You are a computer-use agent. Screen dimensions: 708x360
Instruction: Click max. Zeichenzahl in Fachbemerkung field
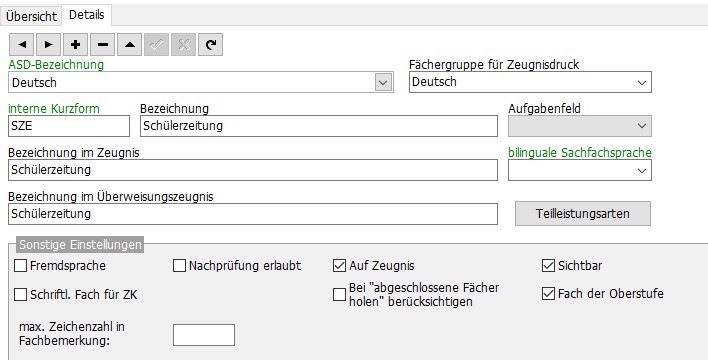coord(204,335)
